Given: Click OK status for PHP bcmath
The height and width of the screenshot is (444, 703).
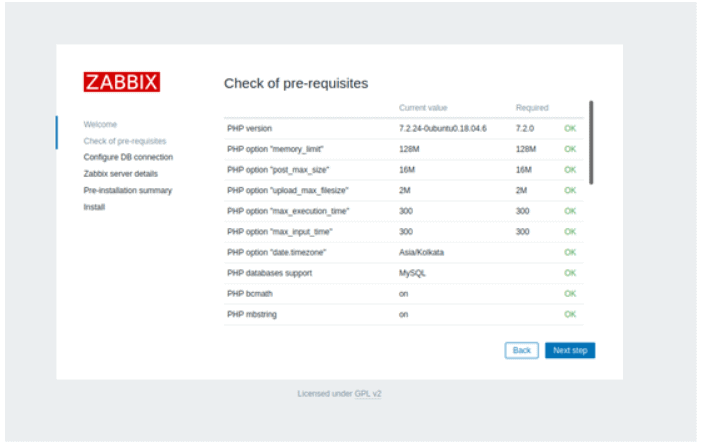Looking at the screenshot, I should [570, 293].
